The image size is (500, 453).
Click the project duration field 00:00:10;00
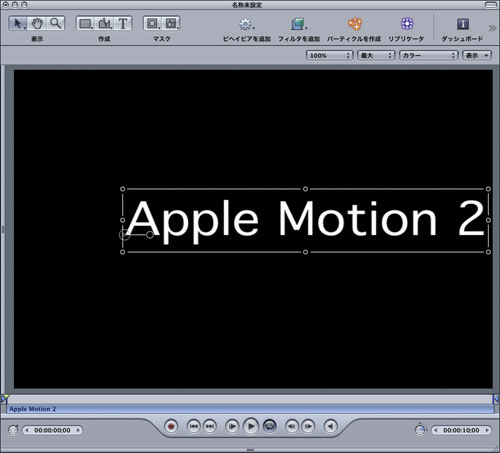coord(461,430)
